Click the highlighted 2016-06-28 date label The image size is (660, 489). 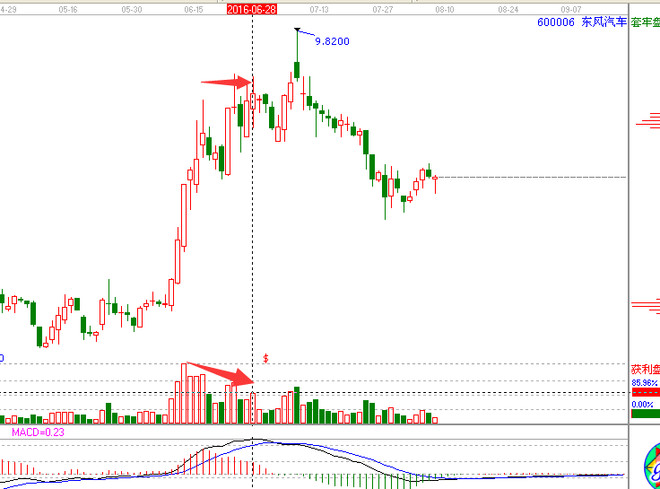click(x=252, y=9)
